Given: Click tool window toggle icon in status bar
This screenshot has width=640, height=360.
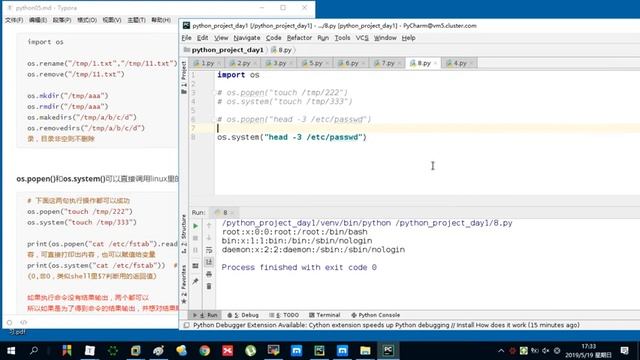Looking at the screenshot, I should 187,325.
